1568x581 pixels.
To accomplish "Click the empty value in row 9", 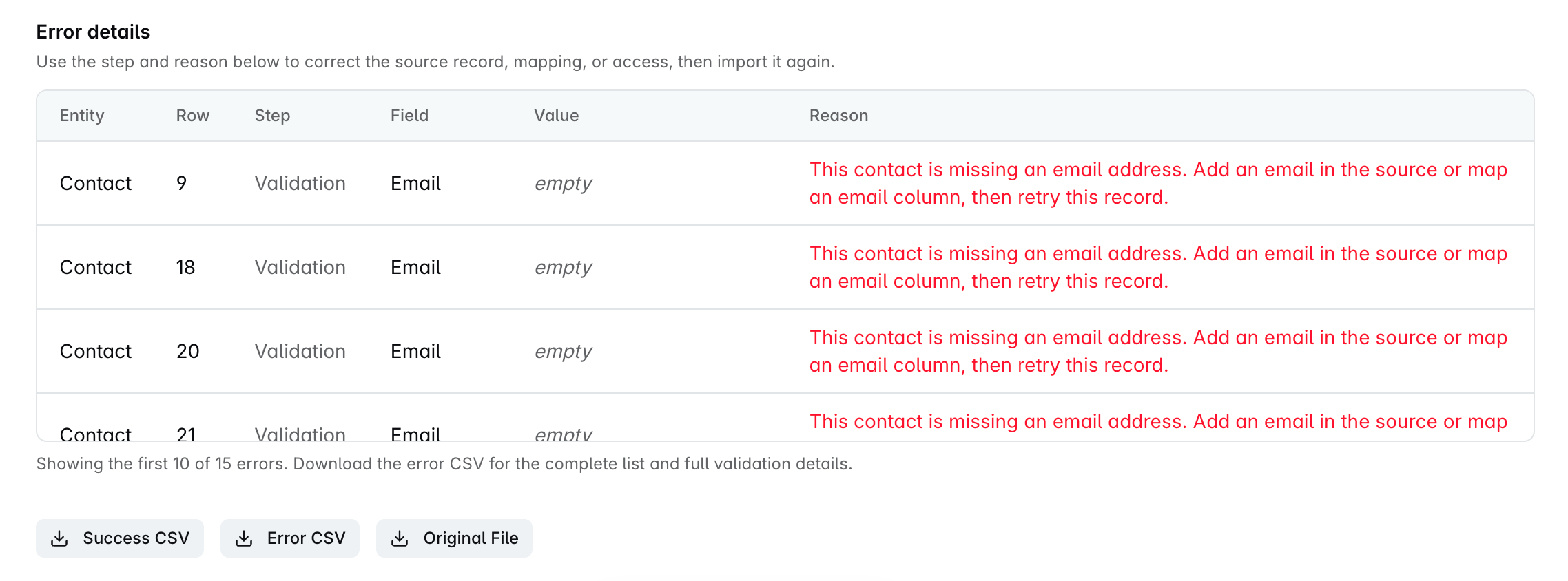I will tap(564, 184).
